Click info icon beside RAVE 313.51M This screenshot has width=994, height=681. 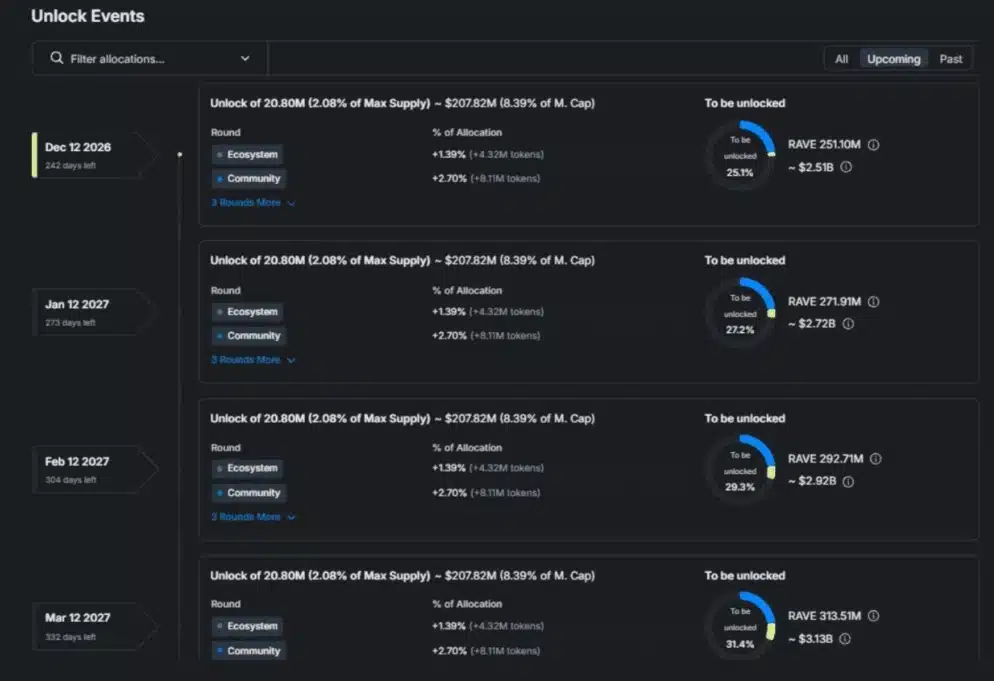873,616
